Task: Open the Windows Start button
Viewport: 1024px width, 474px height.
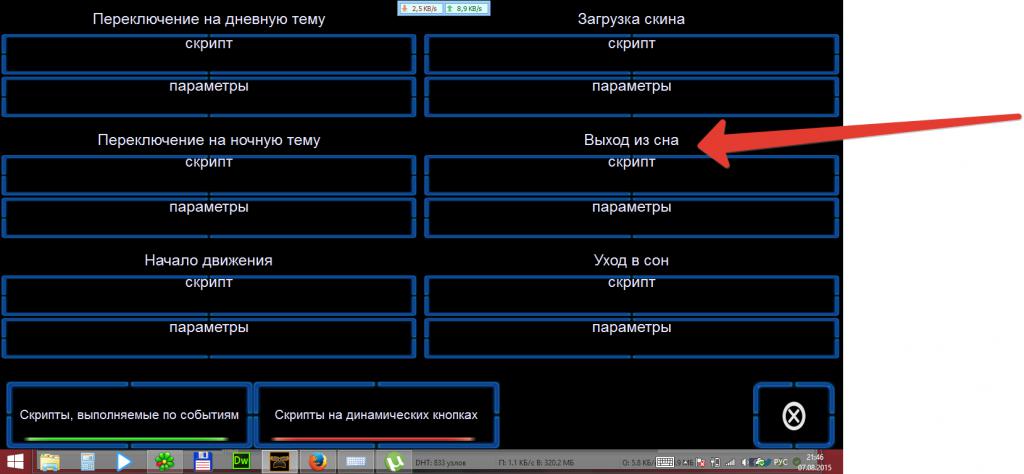Action: click(13, 462)
